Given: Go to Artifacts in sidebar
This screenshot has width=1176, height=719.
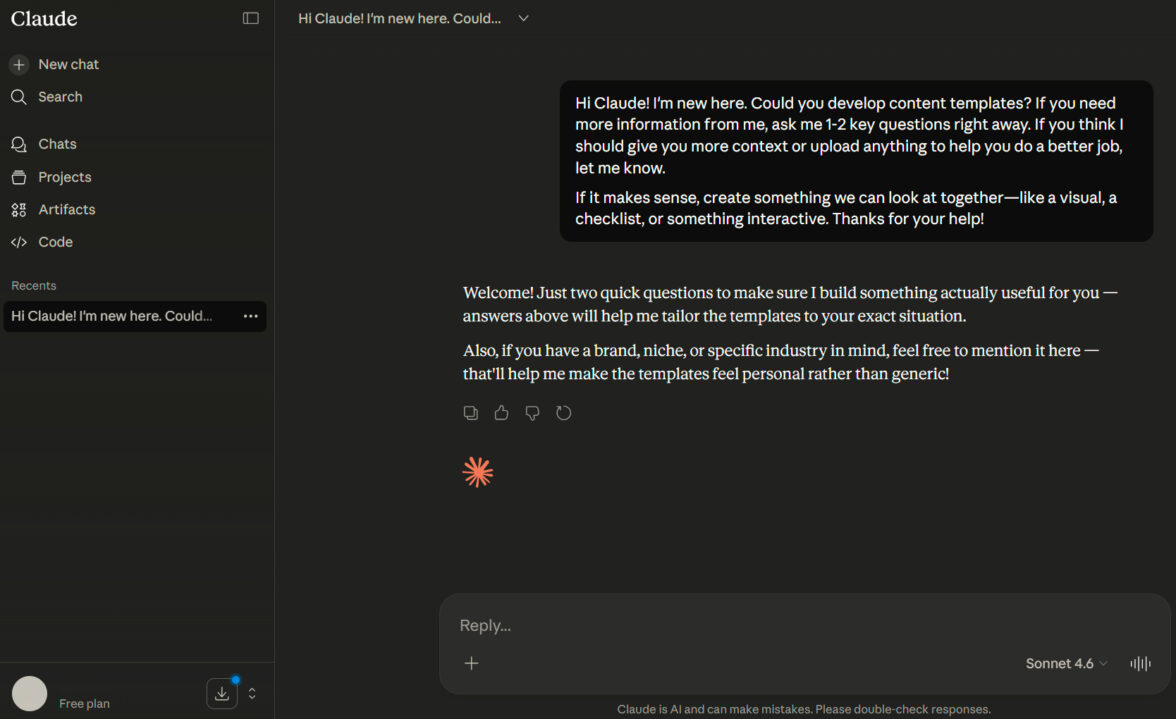Looking at the screenshot, I should point(66,209).
